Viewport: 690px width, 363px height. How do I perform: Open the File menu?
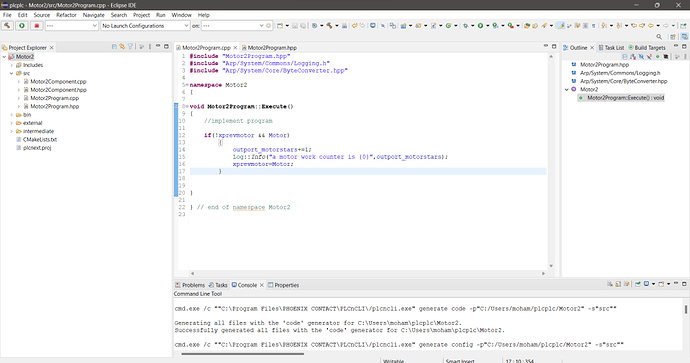7,15
